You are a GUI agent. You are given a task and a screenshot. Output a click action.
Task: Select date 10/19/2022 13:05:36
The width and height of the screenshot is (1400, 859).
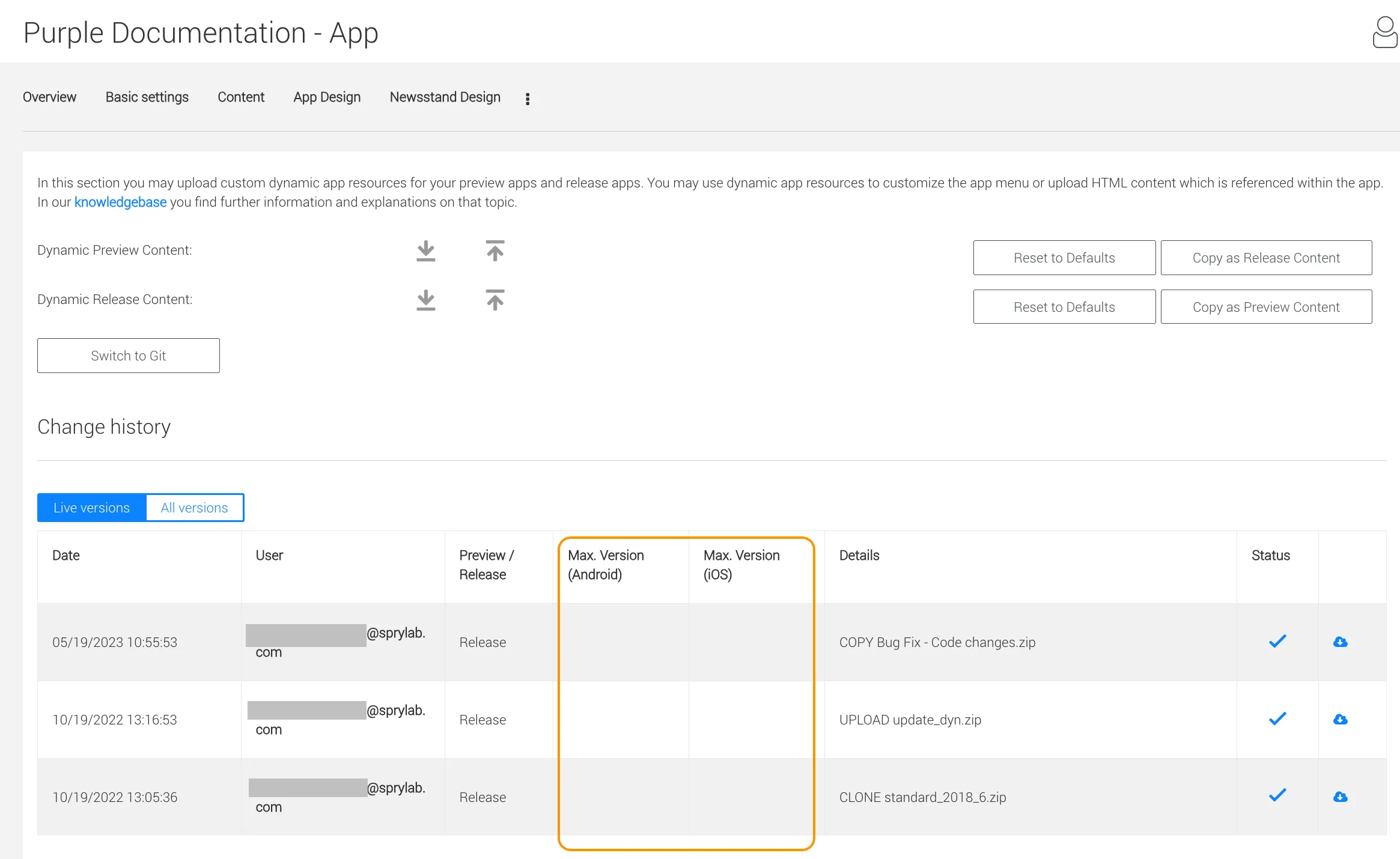(x=115, y=797)
